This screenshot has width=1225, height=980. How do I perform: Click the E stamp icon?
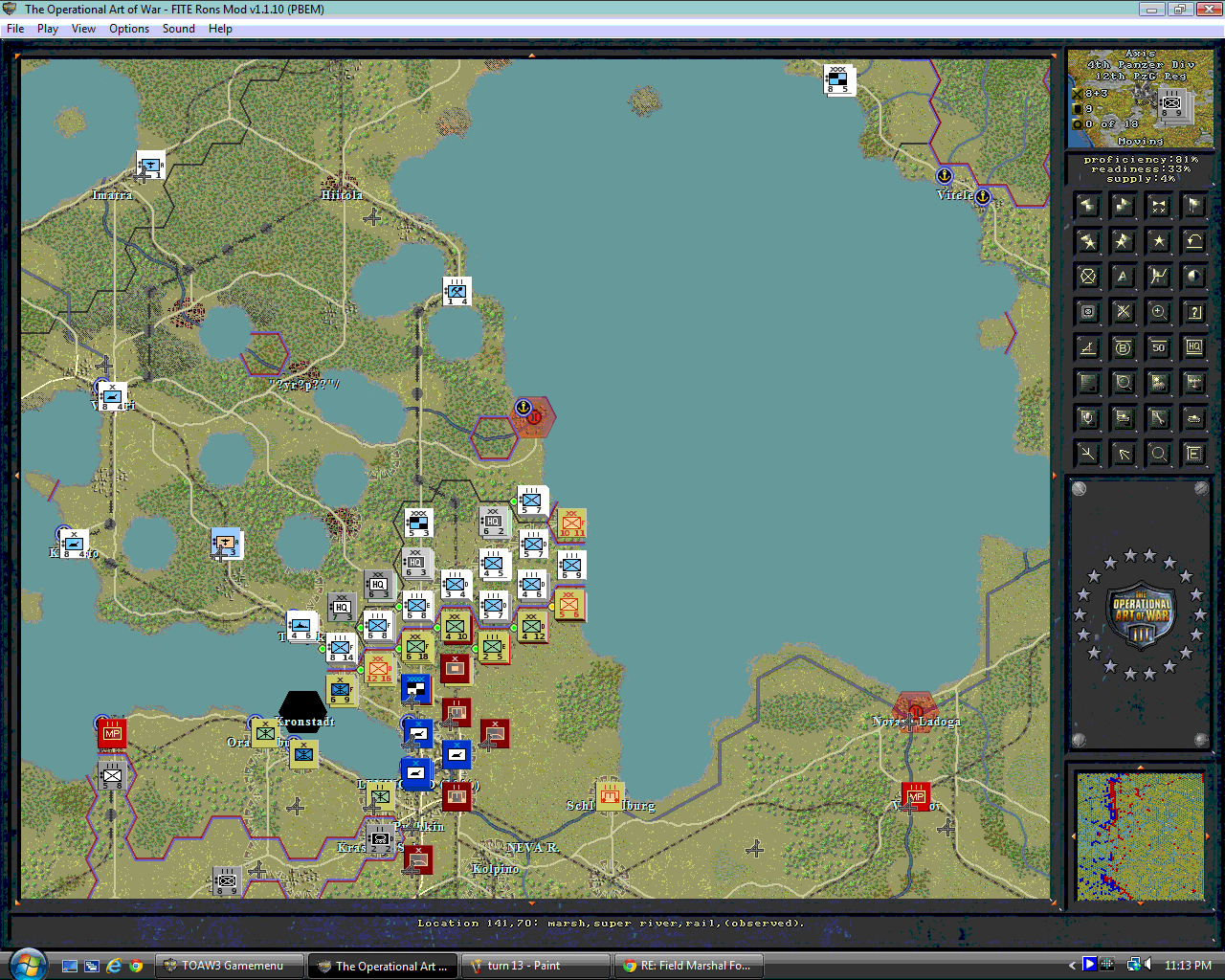click(1194, 454)
